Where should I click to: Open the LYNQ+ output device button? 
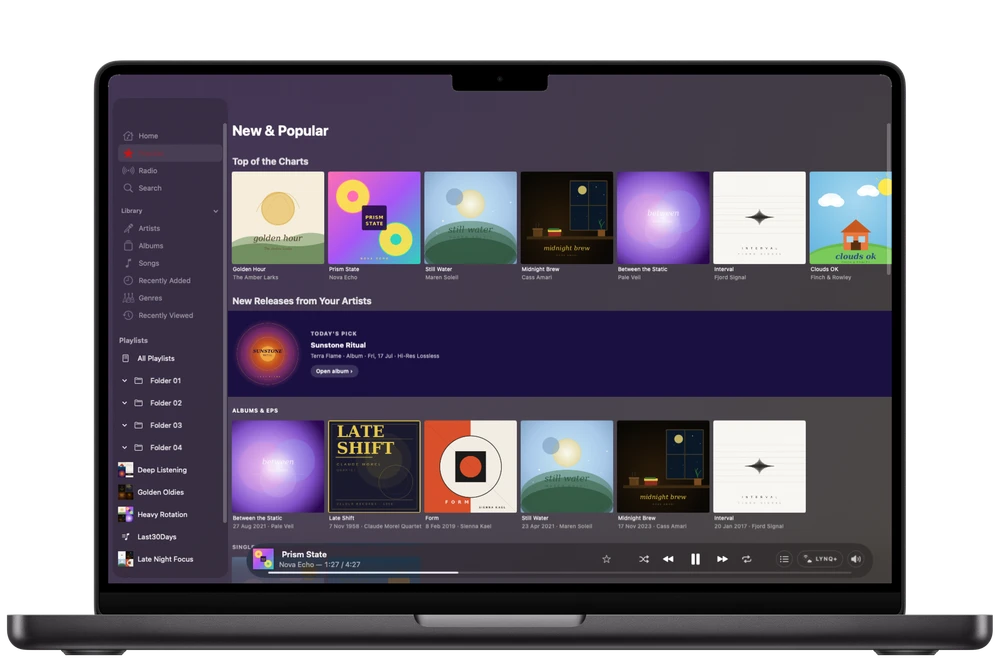tap(820, 559)
